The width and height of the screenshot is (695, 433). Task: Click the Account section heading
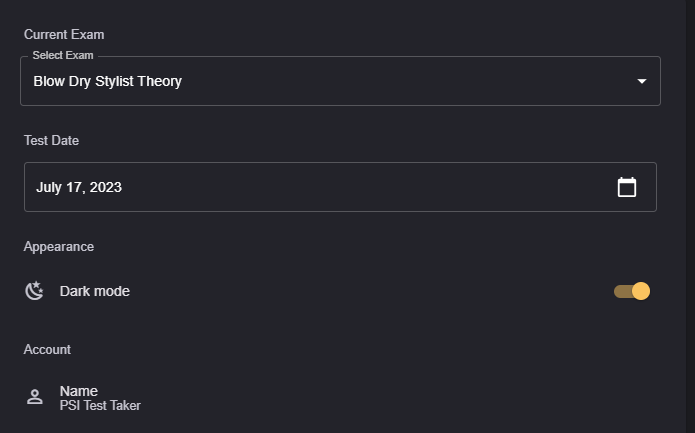tap(47, 349)
